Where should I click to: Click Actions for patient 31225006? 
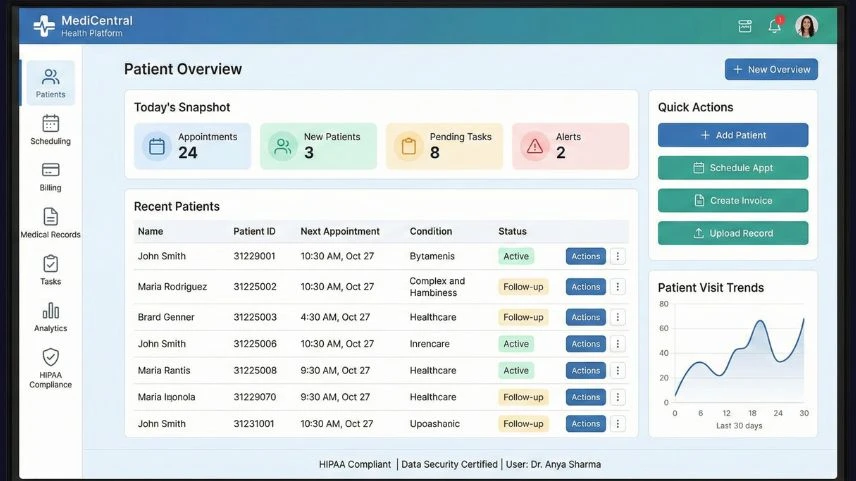point(586,344)
